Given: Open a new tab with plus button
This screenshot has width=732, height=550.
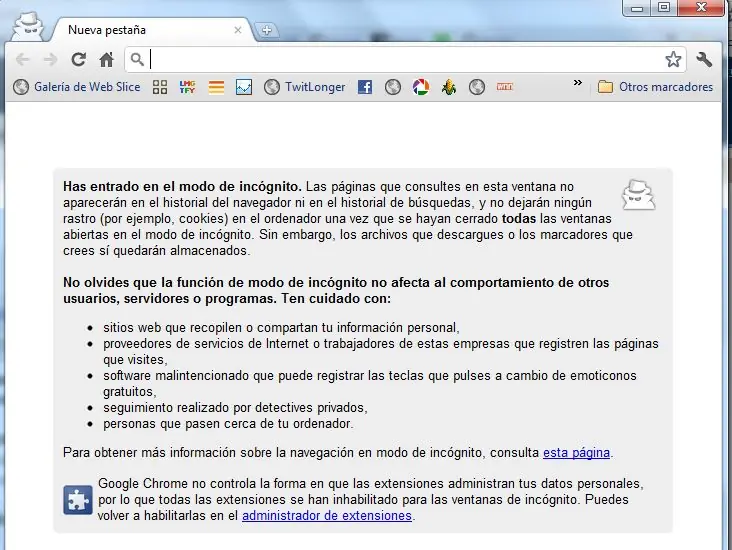Looking at the screenshot, I should pyautogui.click(x=267, y=30).
